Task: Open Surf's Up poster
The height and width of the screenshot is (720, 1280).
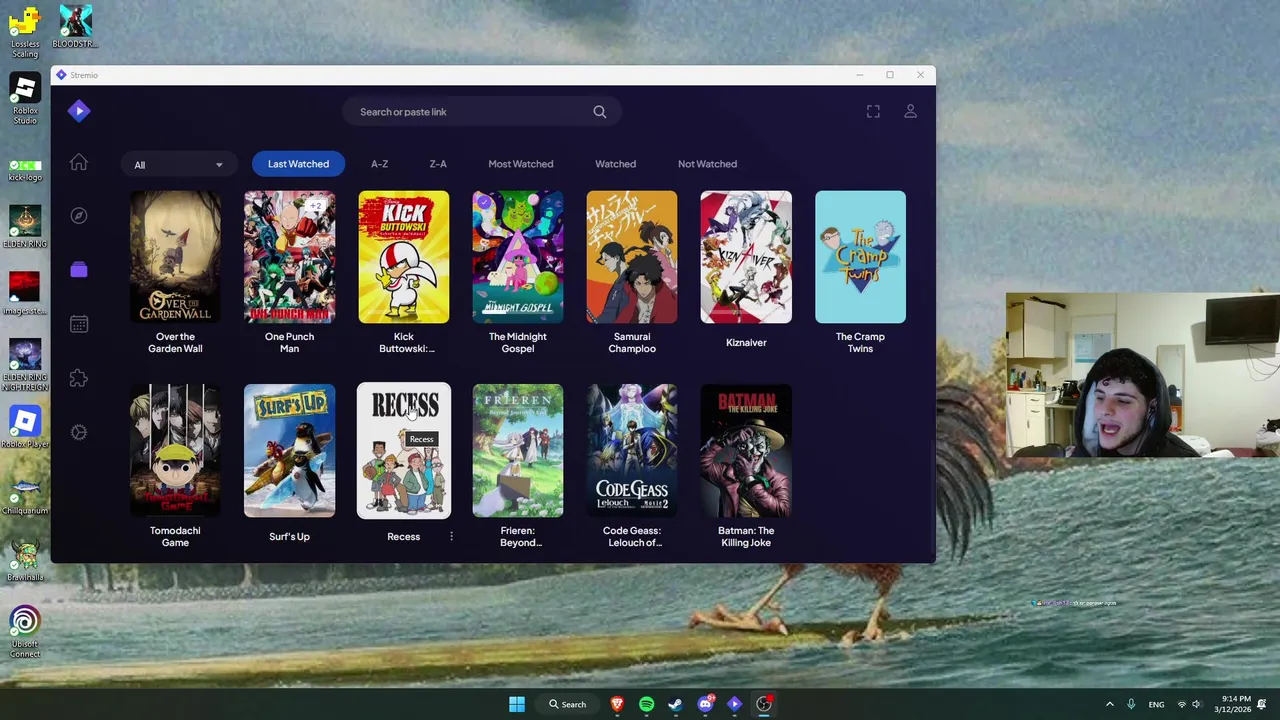Action: click(289, 451)
